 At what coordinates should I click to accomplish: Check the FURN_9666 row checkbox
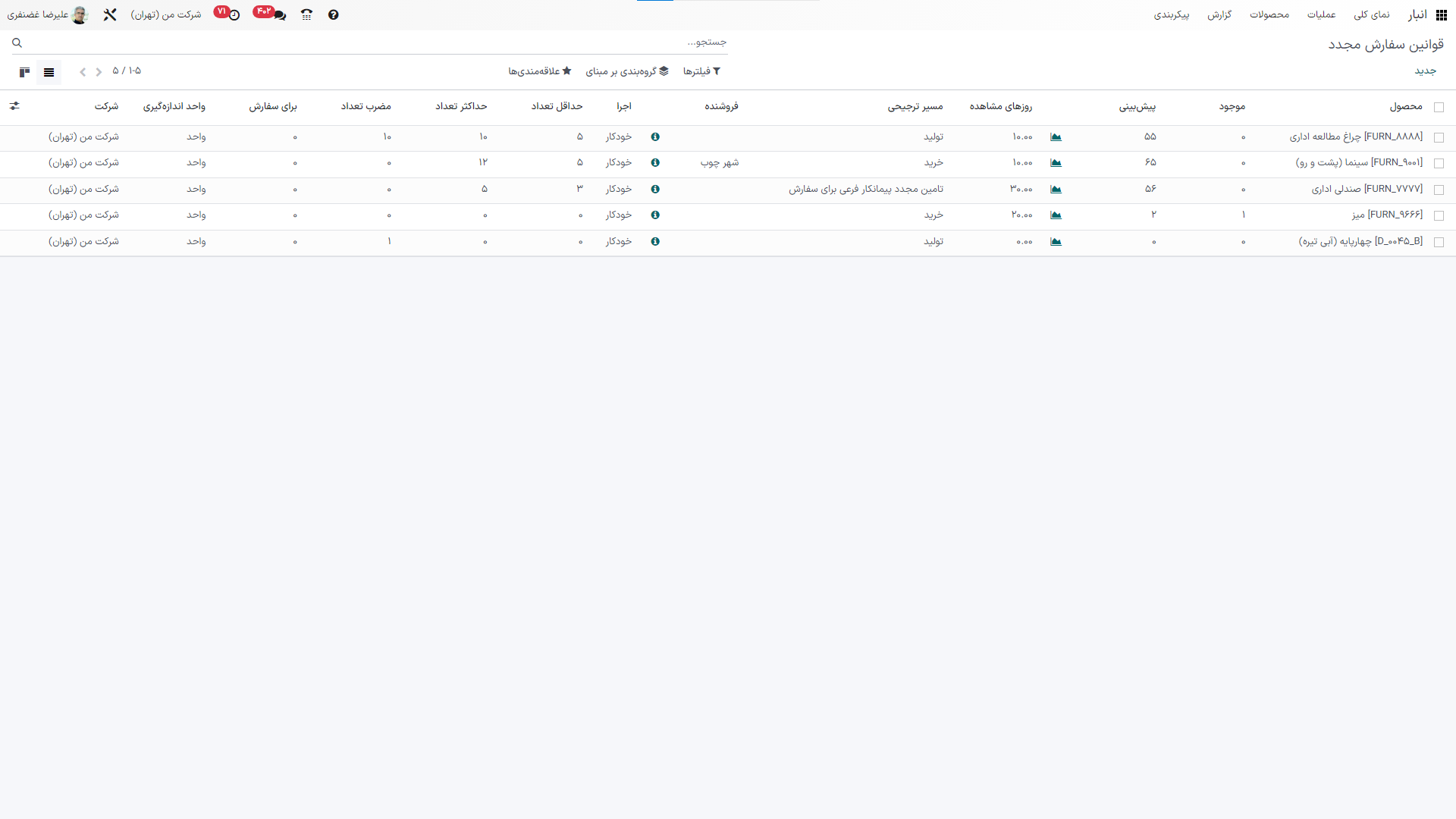[x=1439, y=216]
